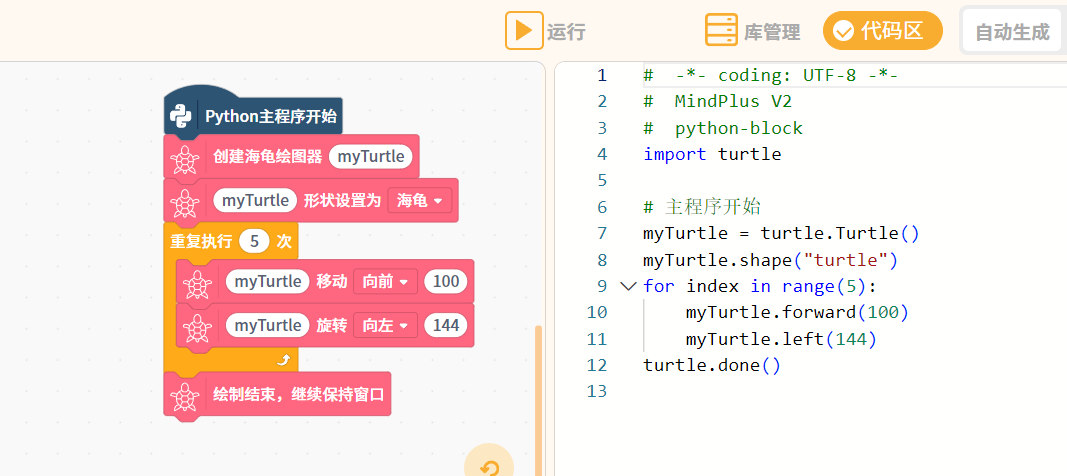Image resolution: width=1067 pixels, height=476 pixels.
Task: Click turtle icon on the drawing-finished block
Action: coord(184,397)
